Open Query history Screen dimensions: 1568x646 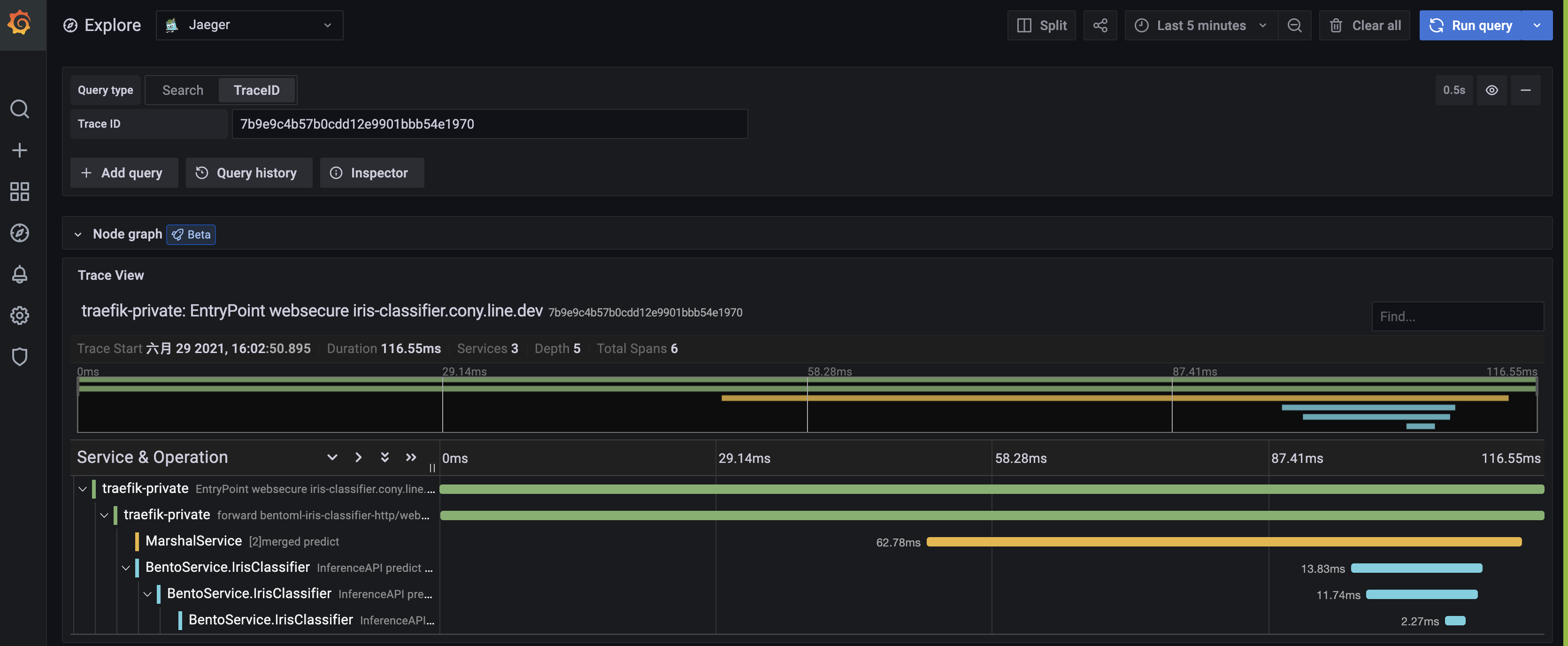[249, 173]
